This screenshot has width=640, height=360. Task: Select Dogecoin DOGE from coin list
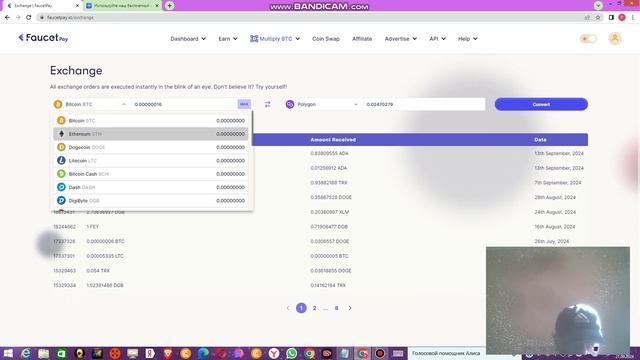(151, 147)
